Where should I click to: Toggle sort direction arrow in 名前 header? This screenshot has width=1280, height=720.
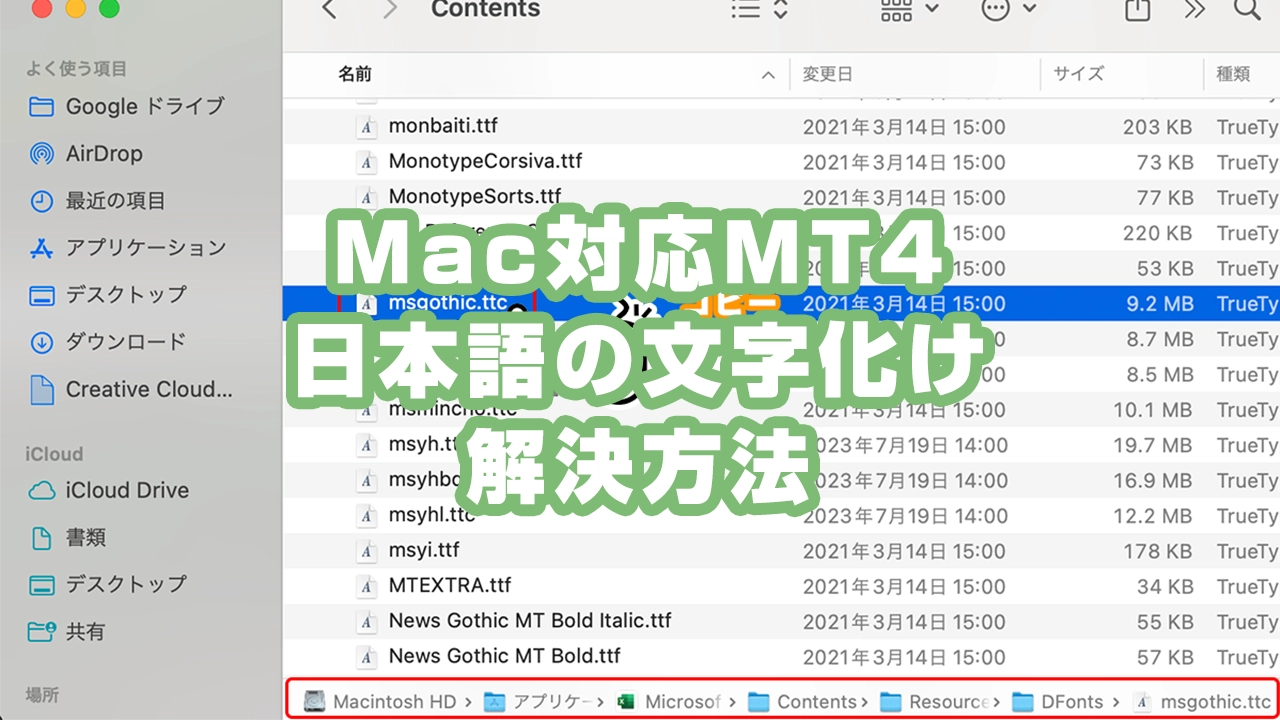(768, 75)
